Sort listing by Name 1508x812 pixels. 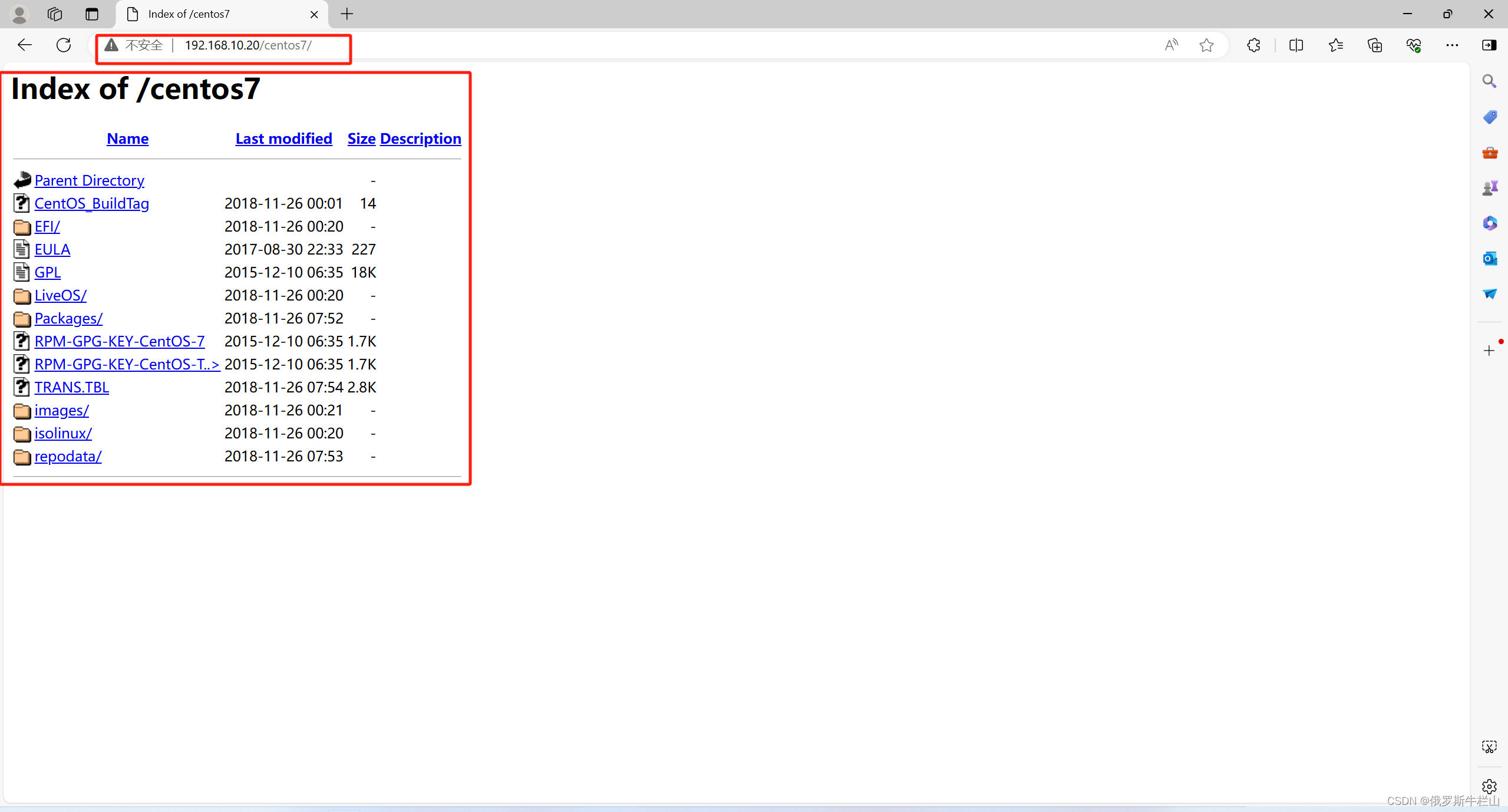pyautogui.click(x=127, y=138)
